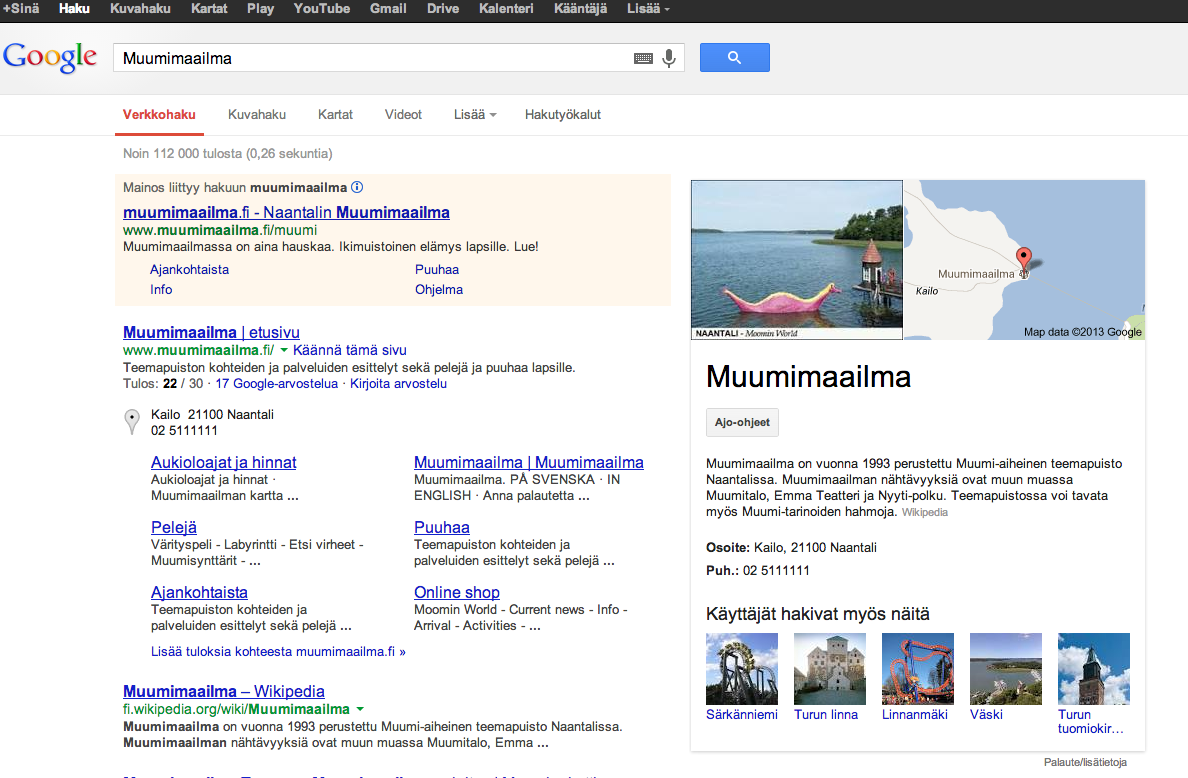Click Käännä tämä sivu translate link

350,350
